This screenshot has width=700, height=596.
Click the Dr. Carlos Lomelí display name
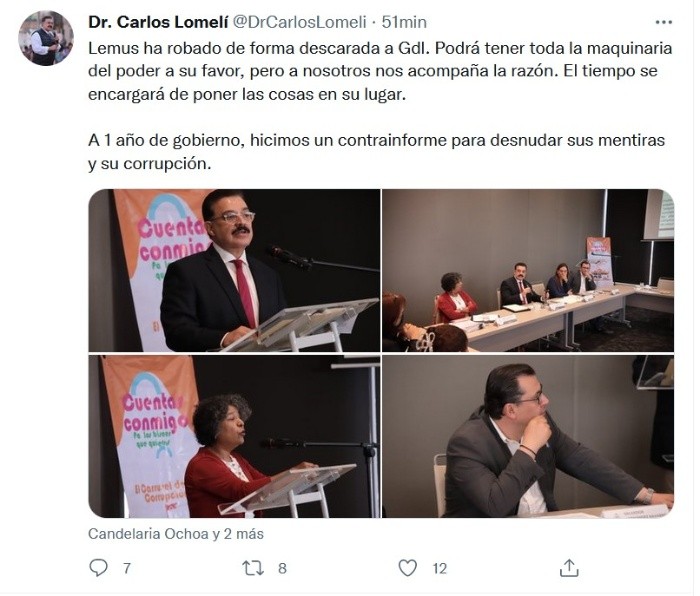pyautogui.click(x=158, y=22)
